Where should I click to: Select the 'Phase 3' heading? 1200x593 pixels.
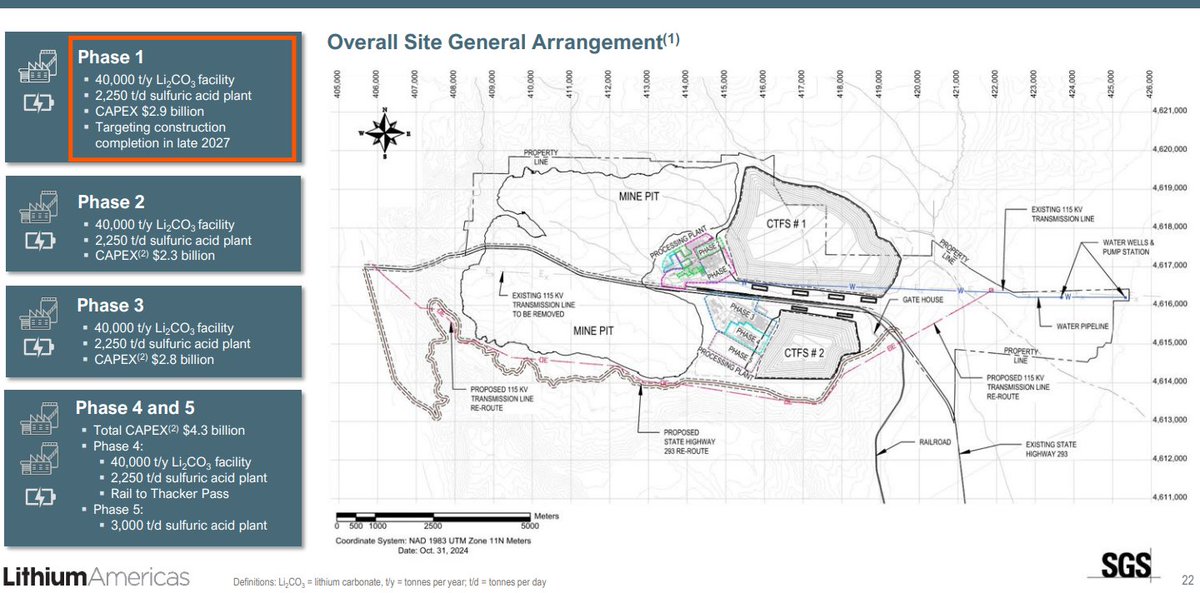tap(110, 306)
